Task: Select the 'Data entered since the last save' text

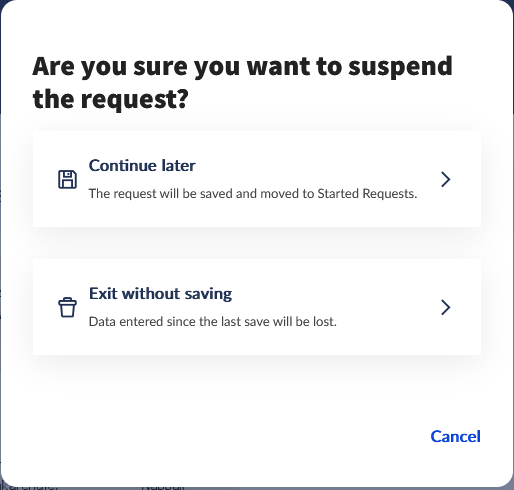Action: 213,322
